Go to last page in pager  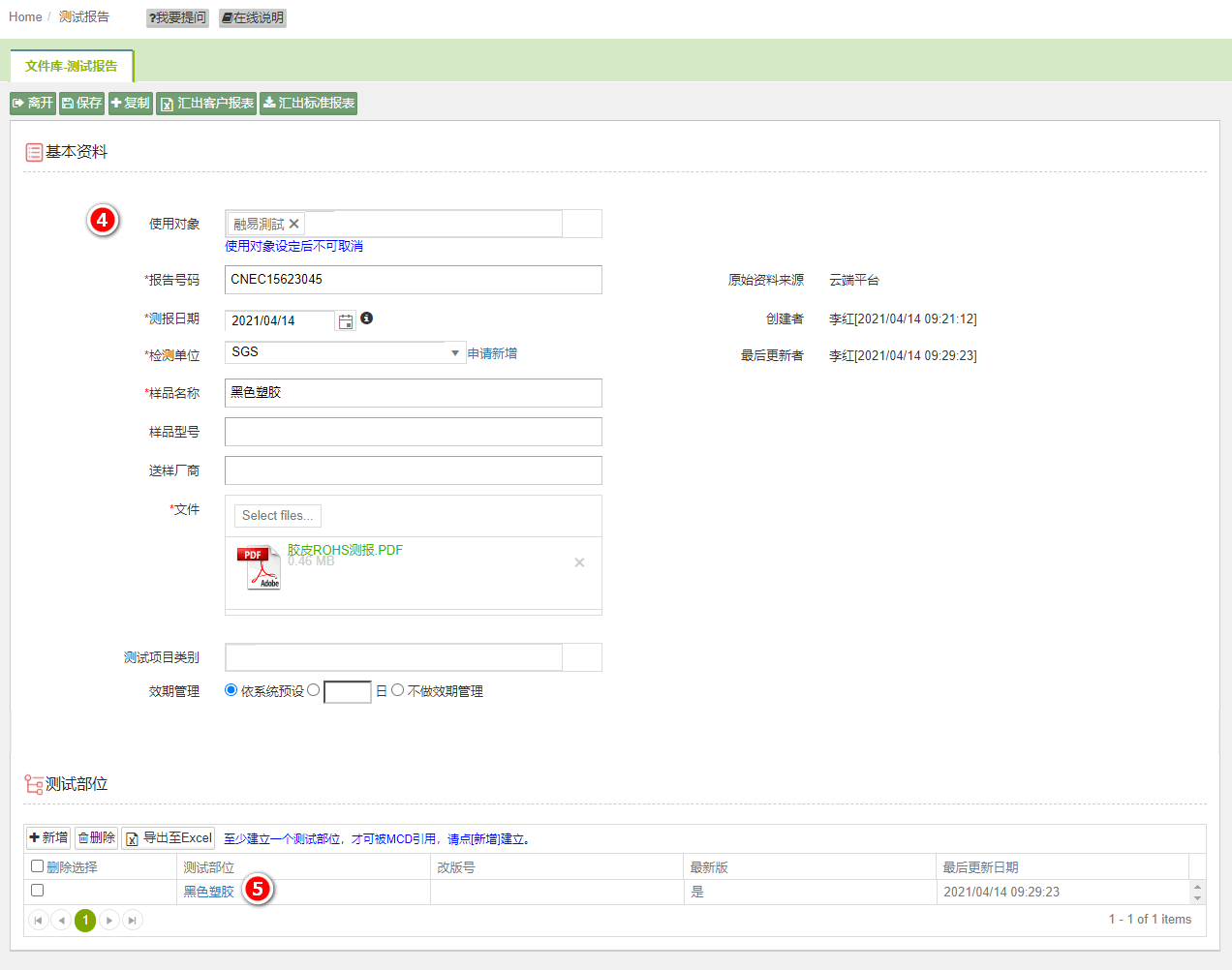click(x=133, y=920)
